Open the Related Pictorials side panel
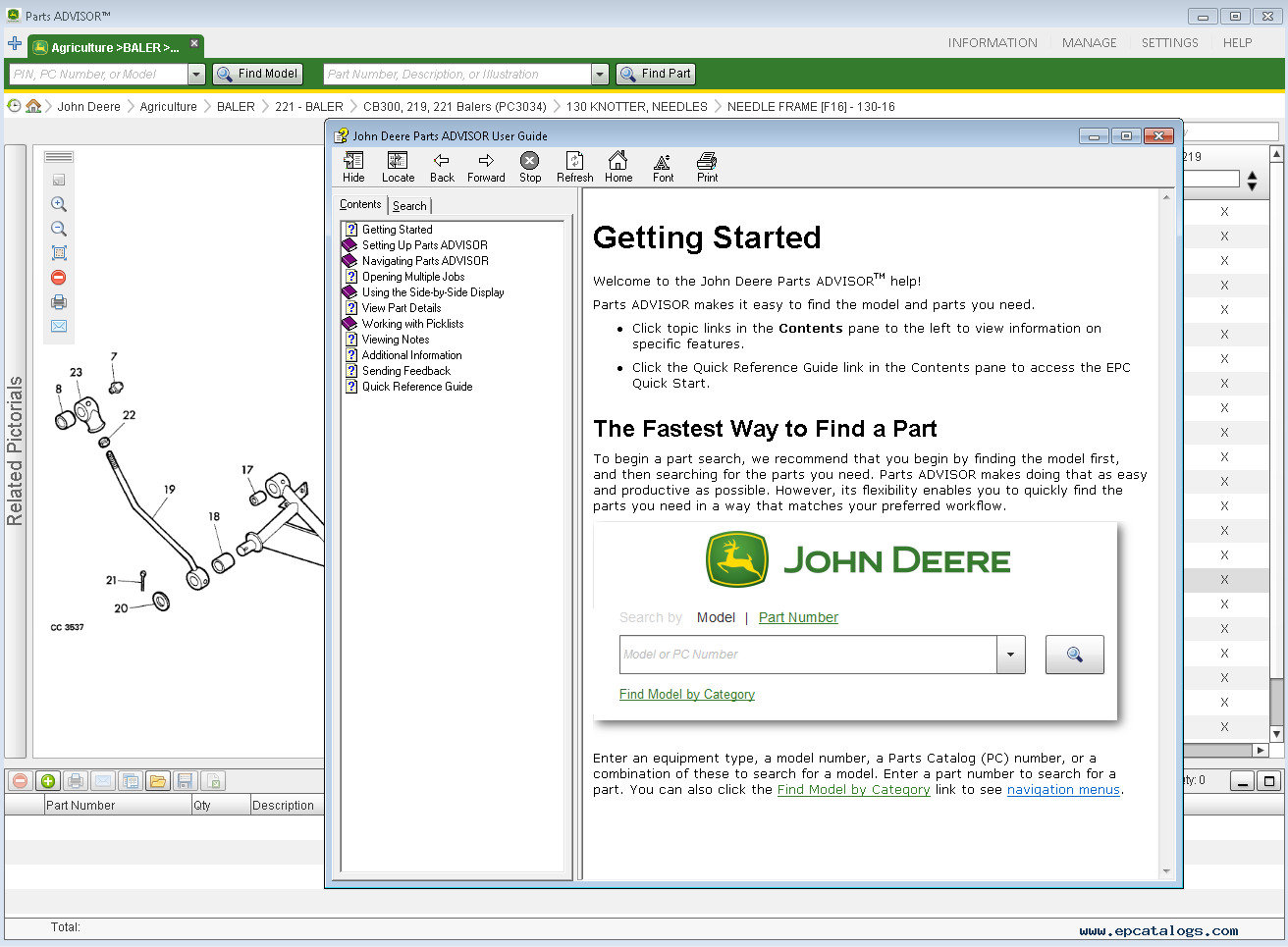 tap(16, 451)
